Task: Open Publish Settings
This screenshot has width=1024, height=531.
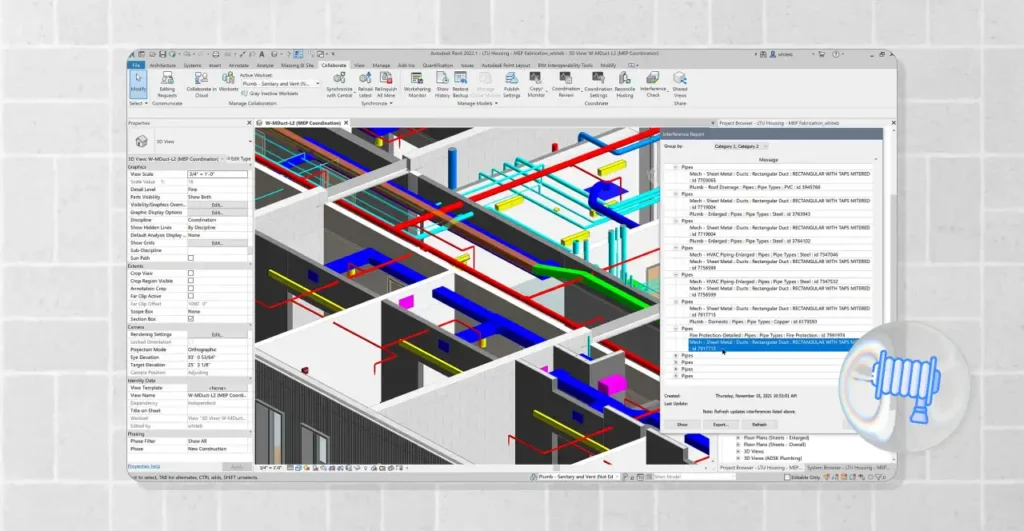Action: tap(511, 85)
